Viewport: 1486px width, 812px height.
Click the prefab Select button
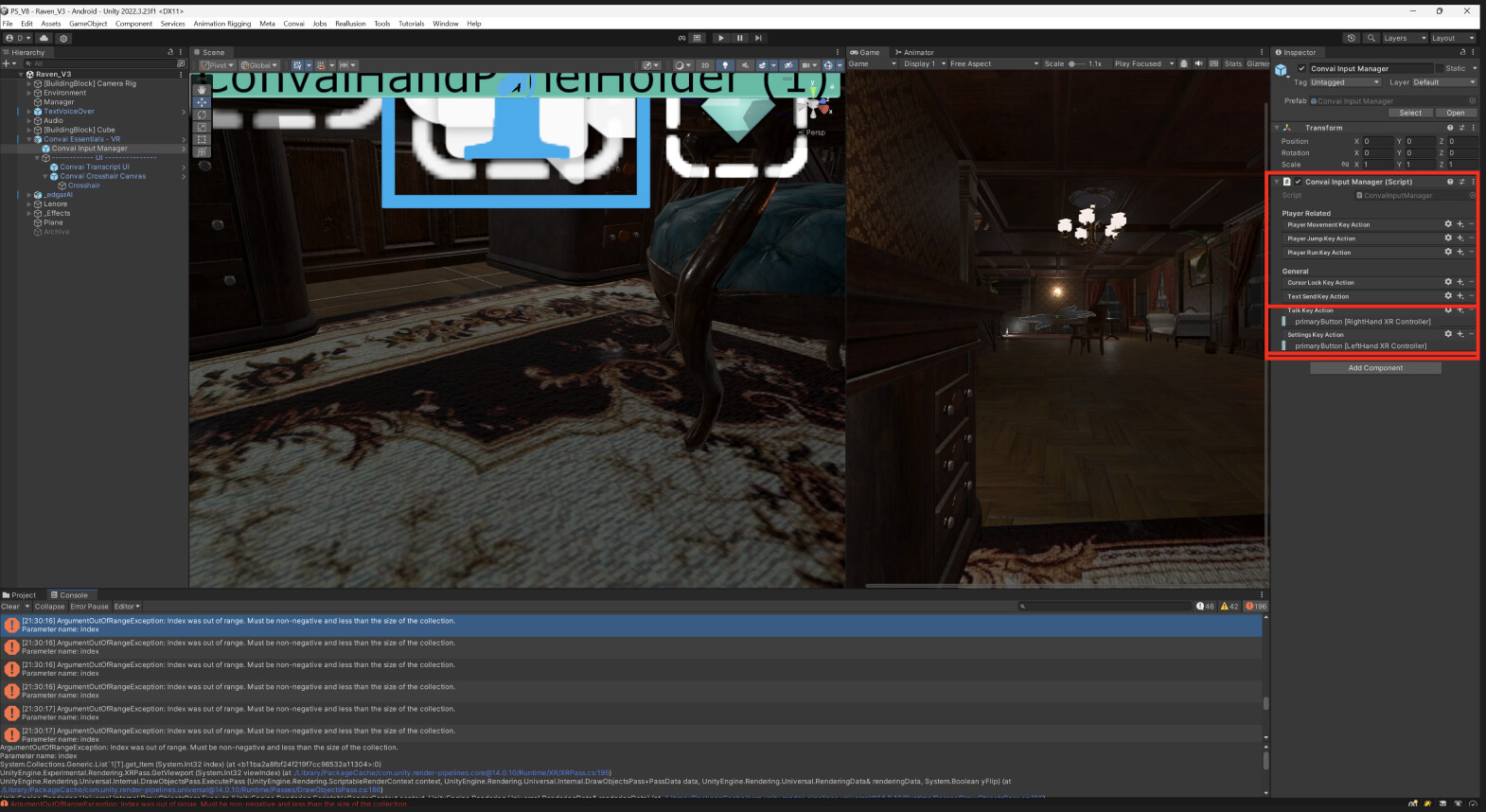(x=1410, y=113)
